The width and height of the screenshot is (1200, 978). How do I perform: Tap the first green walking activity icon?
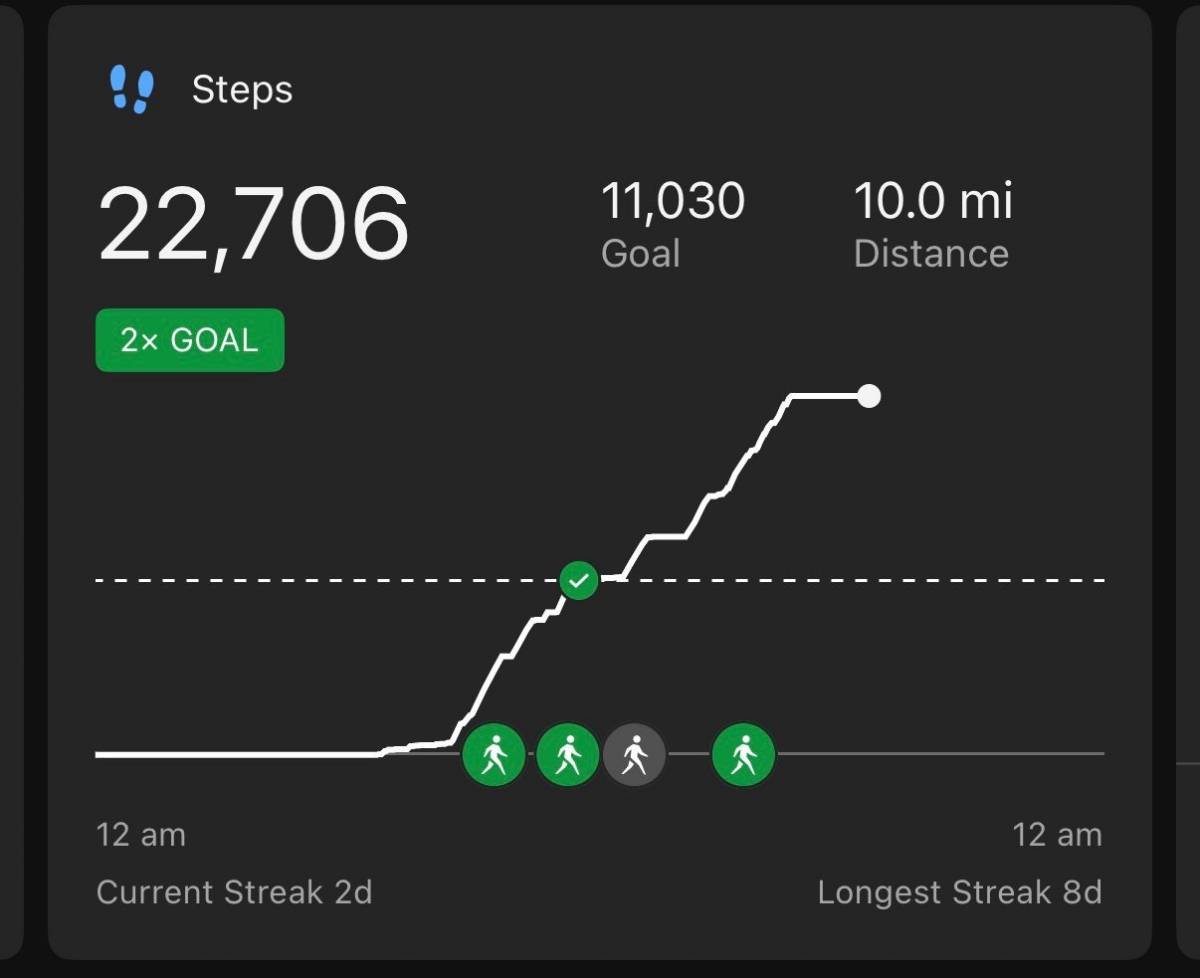[493, 754]
